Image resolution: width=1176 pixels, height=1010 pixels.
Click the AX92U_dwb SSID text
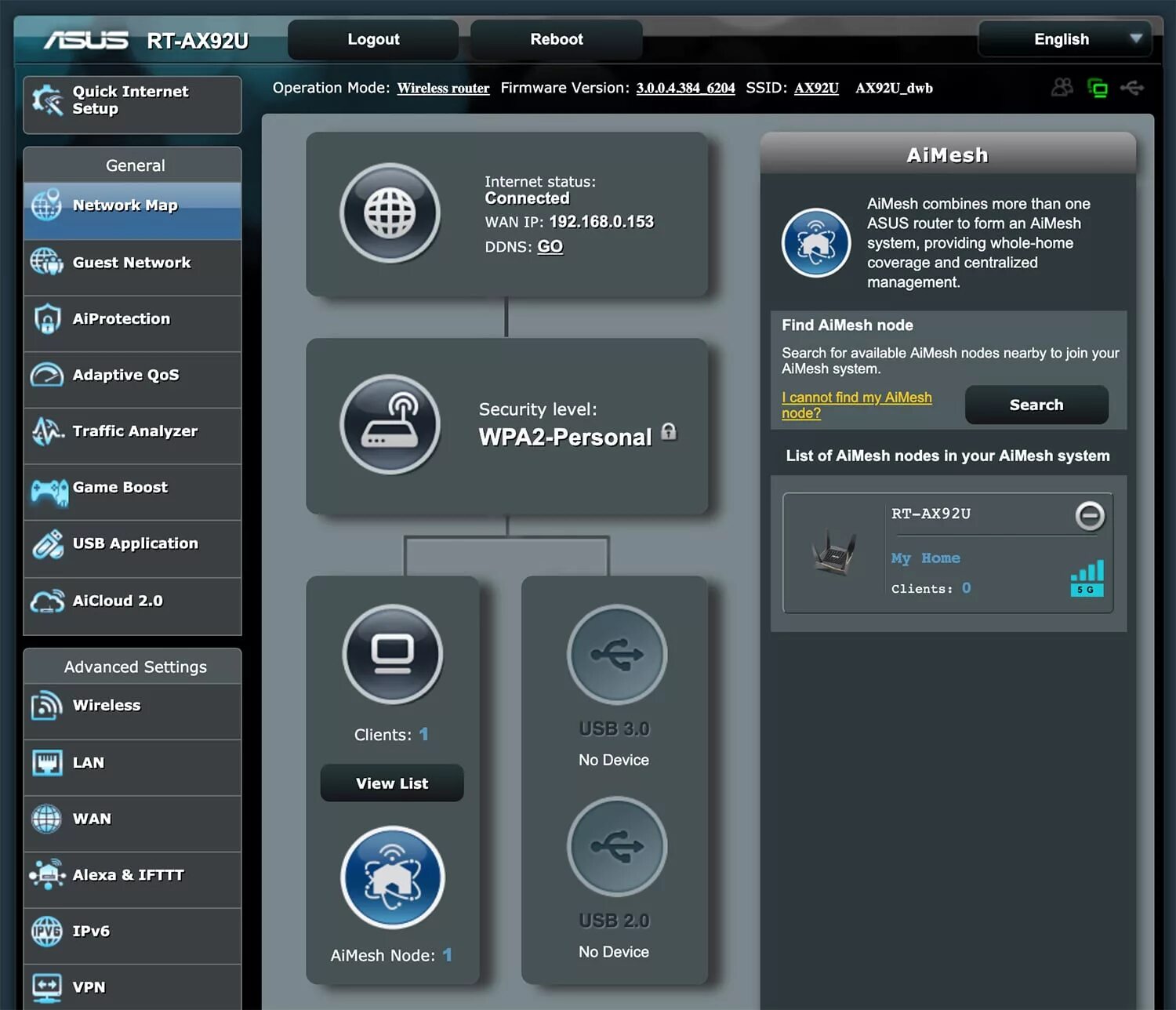click(894, 88)
